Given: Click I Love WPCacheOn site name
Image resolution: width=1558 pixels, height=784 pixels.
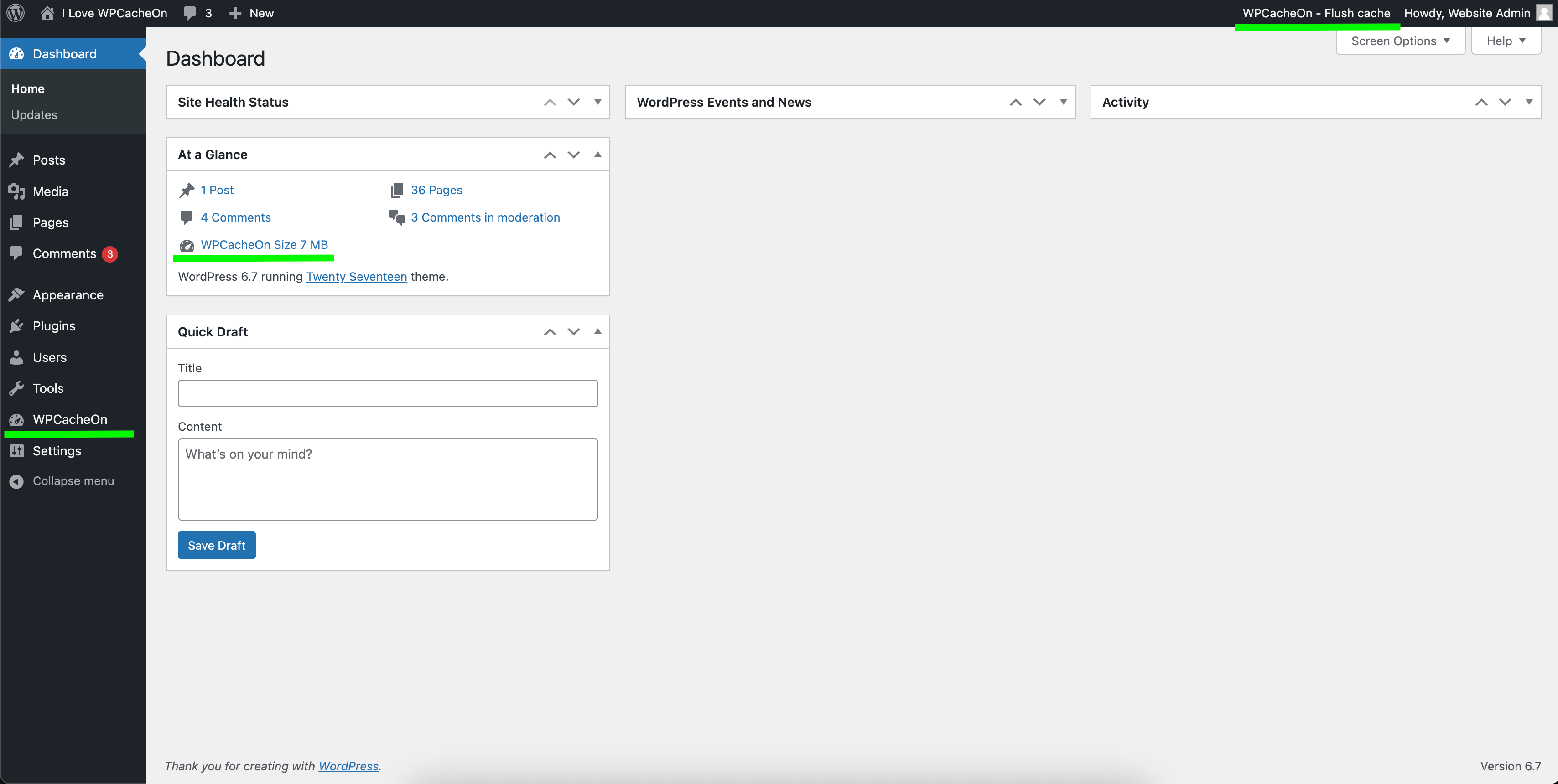Looking at the screenshot, I should pos(114,13).
